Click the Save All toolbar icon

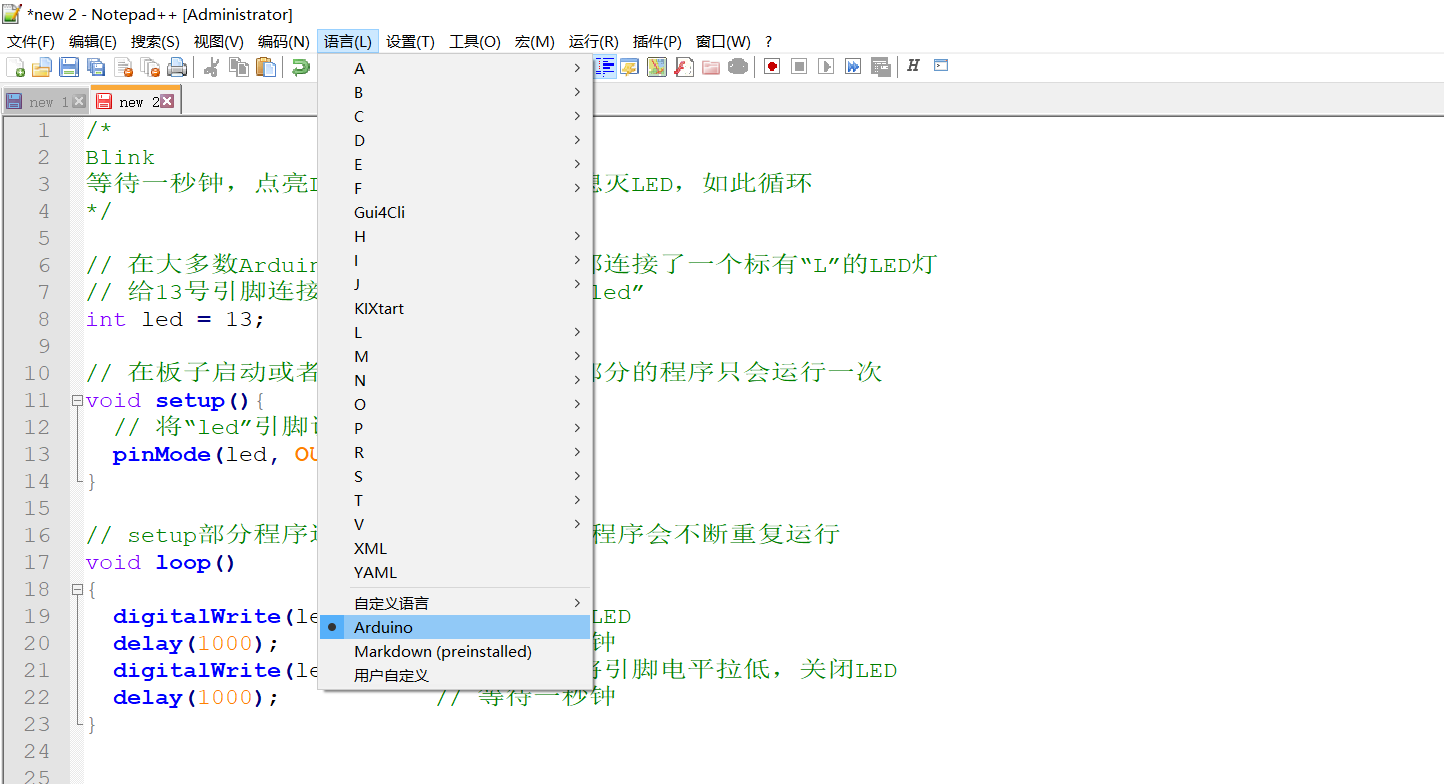pos(96,67)
